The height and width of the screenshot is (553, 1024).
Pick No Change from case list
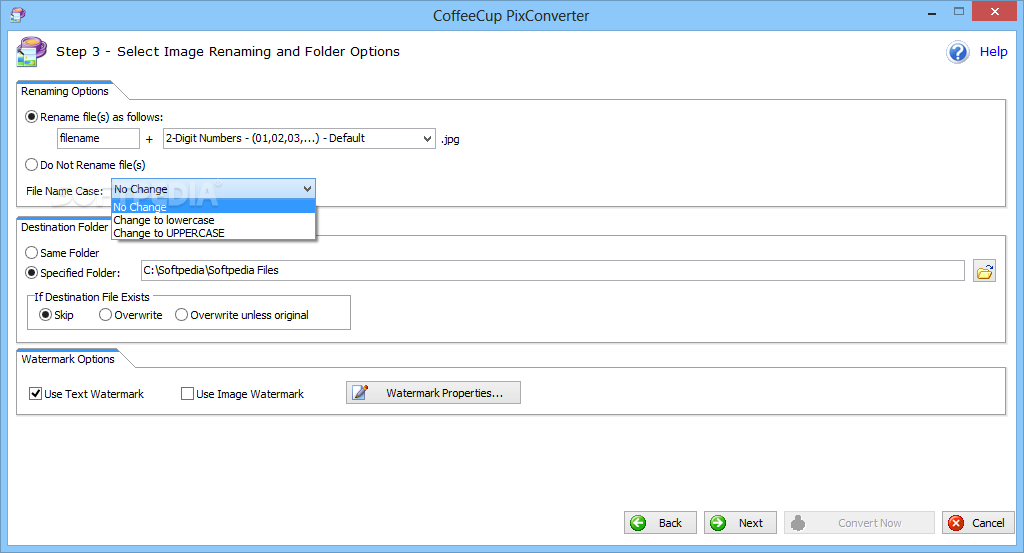point(214,207)
